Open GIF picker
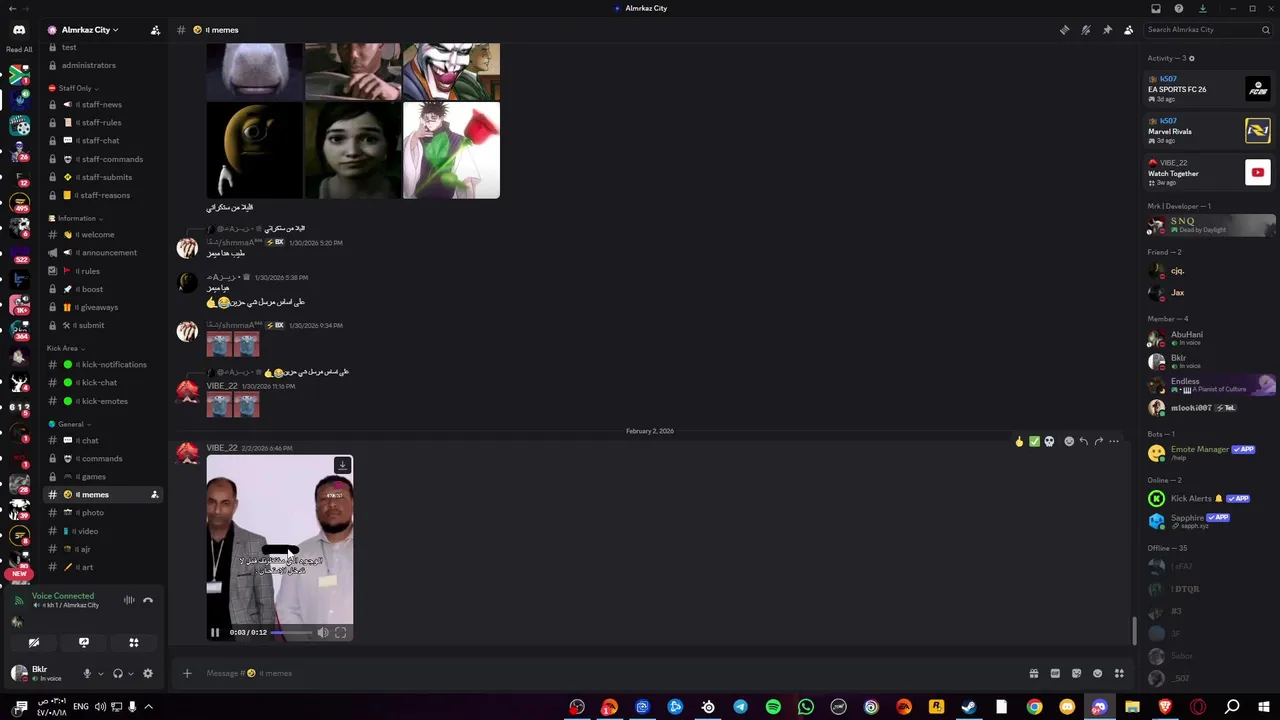The width and height of the screenshot is (1280, 720). (1055, 673)
